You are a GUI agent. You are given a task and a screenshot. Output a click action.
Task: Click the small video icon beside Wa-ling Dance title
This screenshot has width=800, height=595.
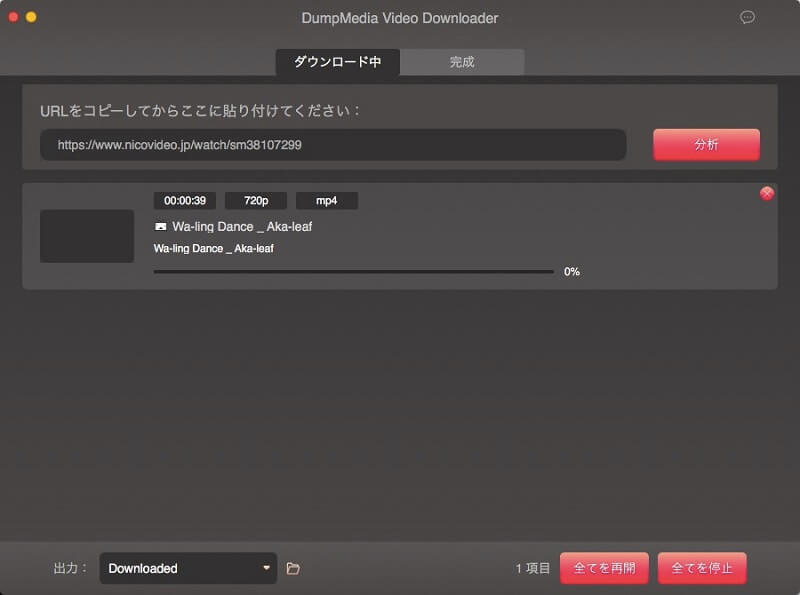161,227
